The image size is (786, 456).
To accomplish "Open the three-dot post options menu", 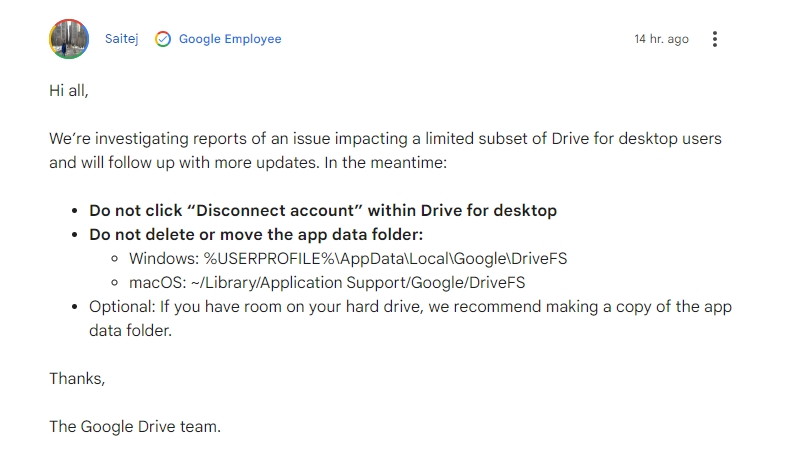I will click(x=714, y=39).
